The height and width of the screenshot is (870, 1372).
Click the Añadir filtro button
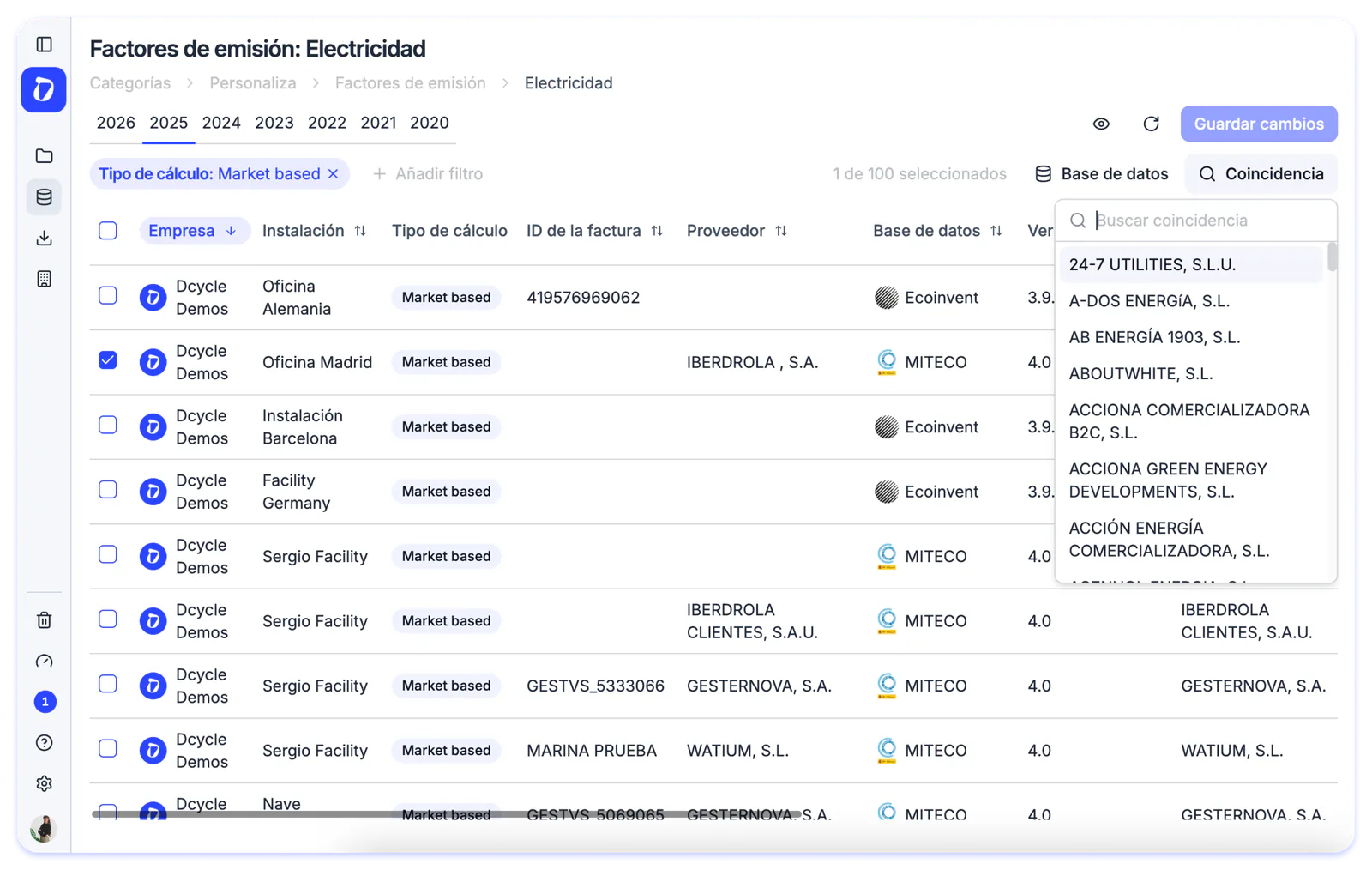click(428, 174)
